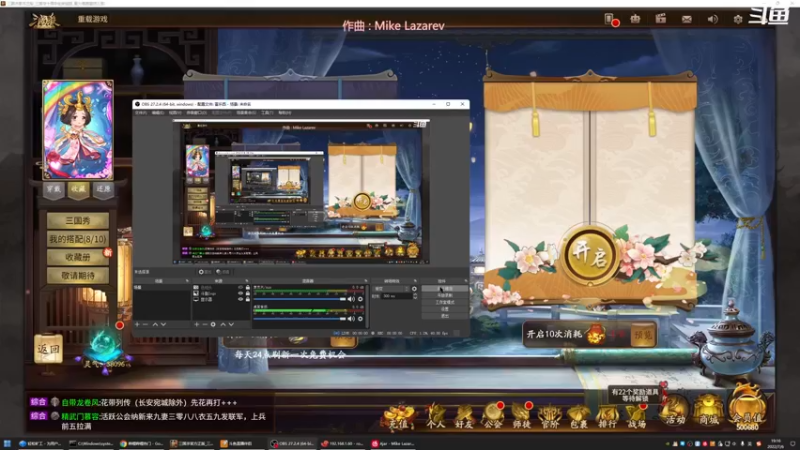
Task: Add a source with OBS plus icon
Action: coord(196,324)
